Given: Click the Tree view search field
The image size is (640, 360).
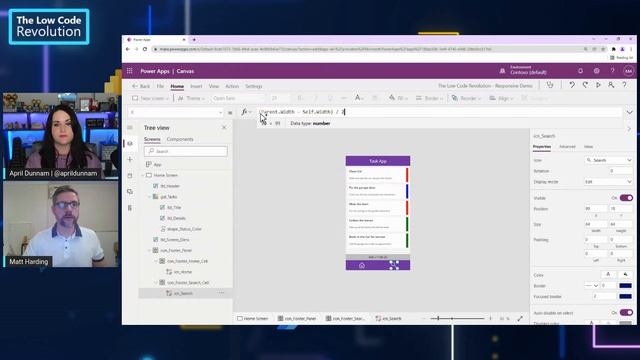Looking at the screenshot, I should coord(186,151).
